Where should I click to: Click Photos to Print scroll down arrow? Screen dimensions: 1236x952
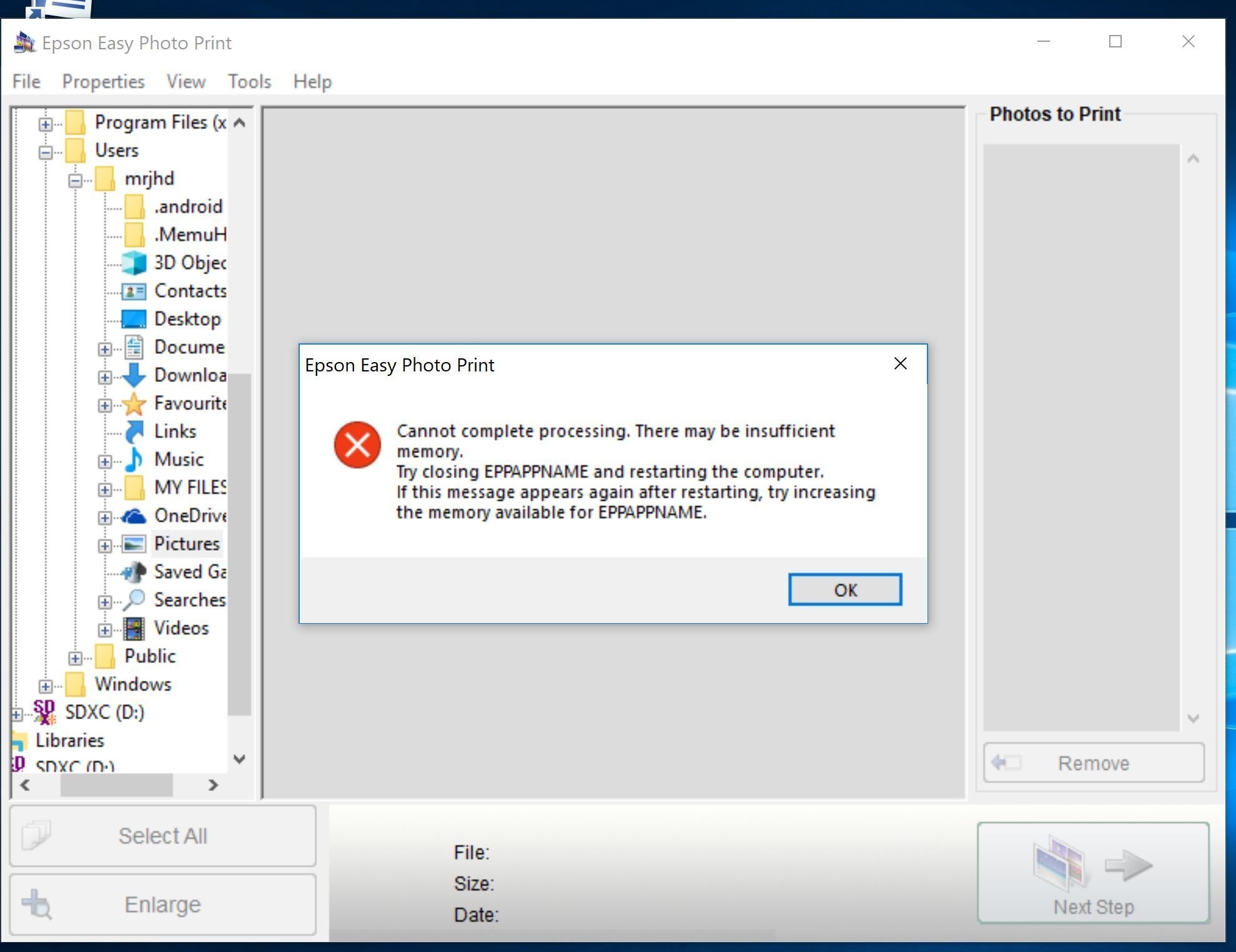point(1193,719)
